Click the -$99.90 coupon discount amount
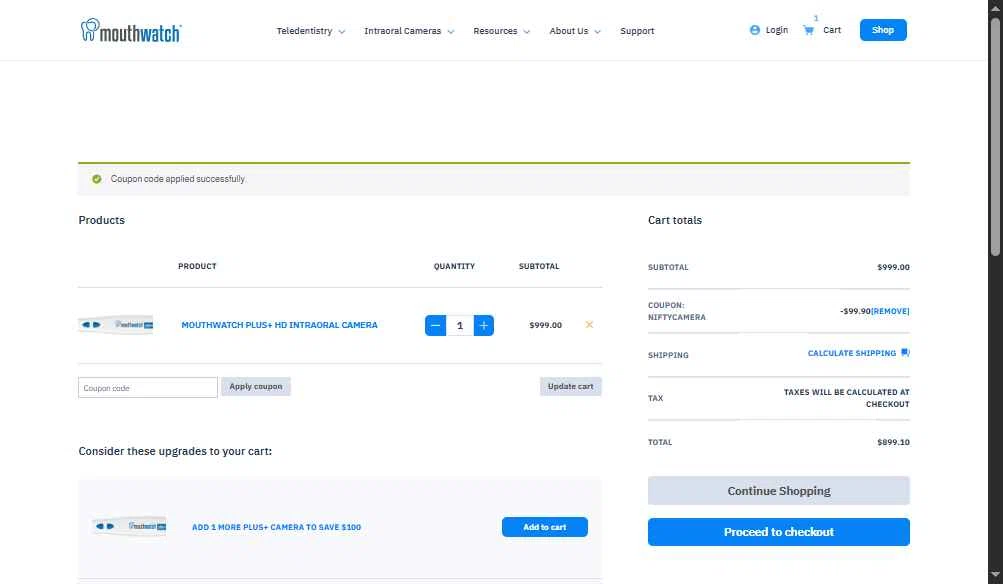The width and height of the screenshot is (1003, 584). point(855,312)
